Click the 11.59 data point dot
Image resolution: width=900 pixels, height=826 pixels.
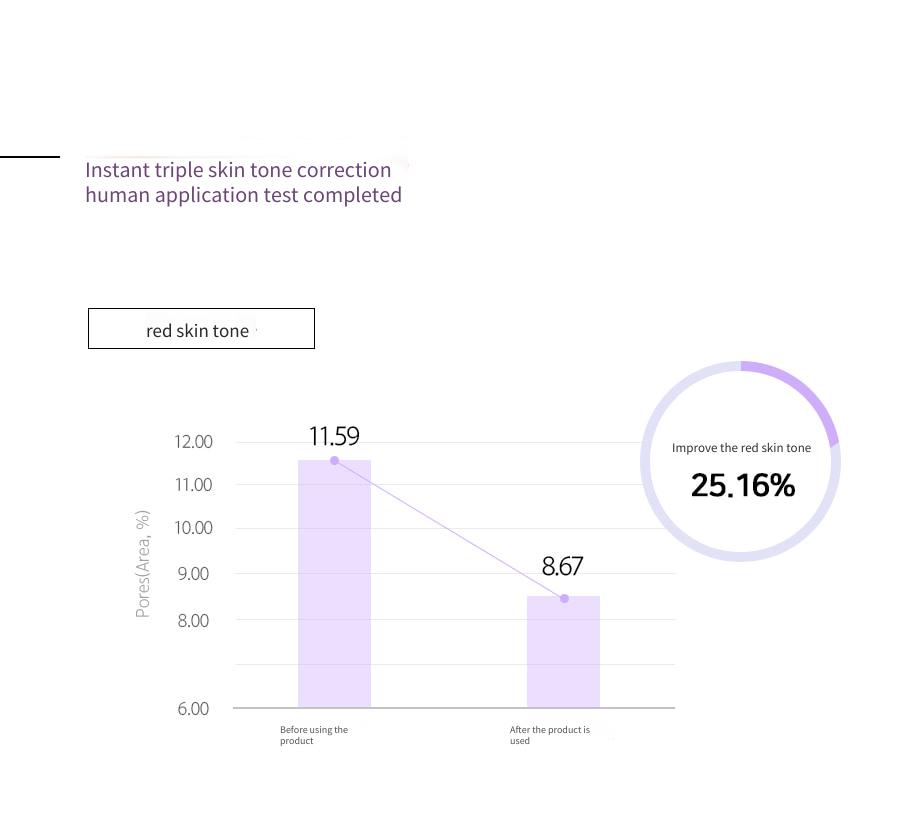click(335, 460)
